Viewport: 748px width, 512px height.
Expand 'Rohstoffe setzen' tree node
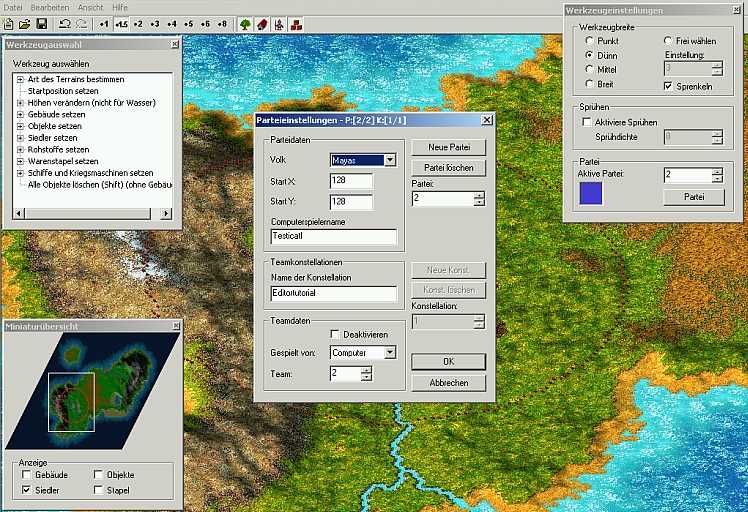point(20,149)
